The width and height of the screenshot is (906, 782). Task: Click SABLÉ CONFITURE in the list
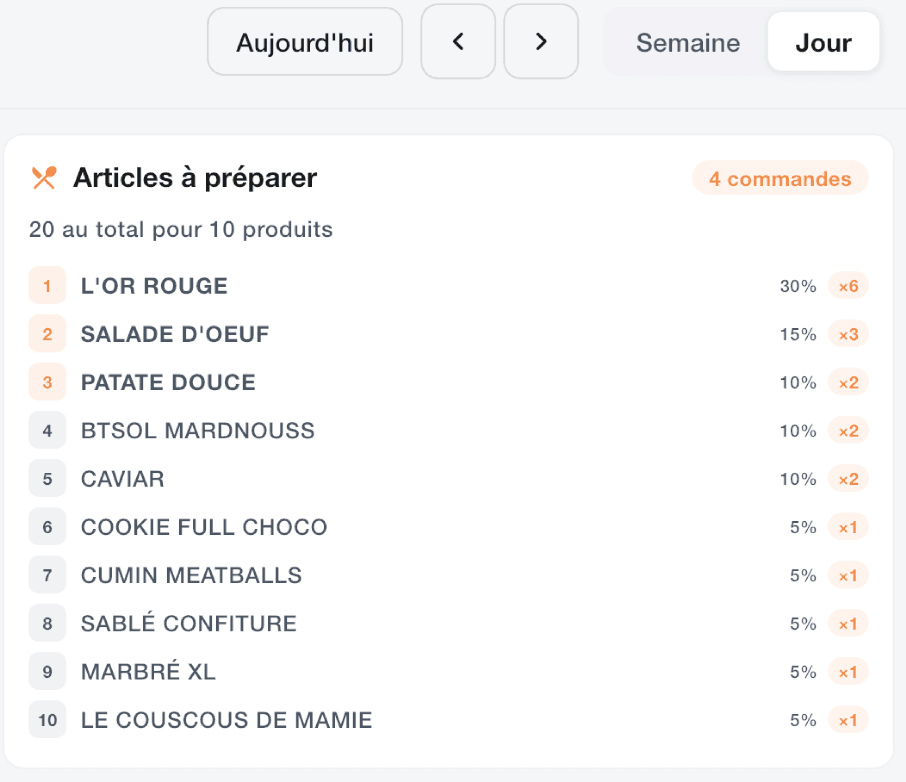[x=189, y=623]
